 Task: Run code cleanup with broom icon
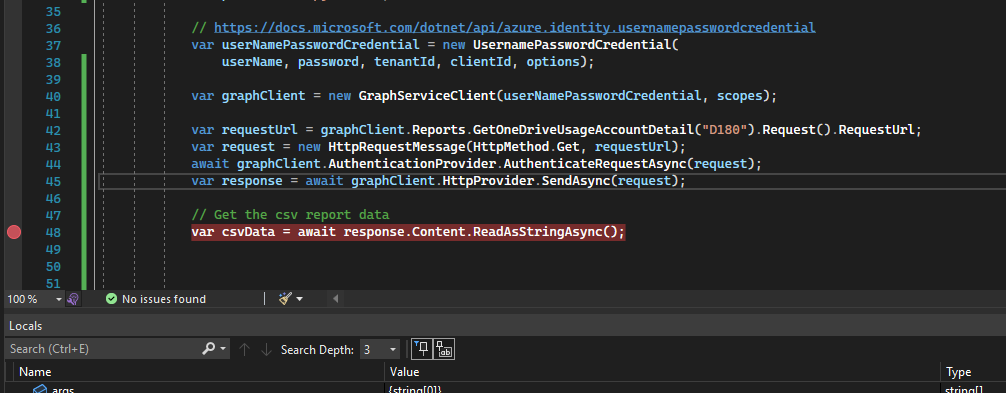[x=286, y=299]
